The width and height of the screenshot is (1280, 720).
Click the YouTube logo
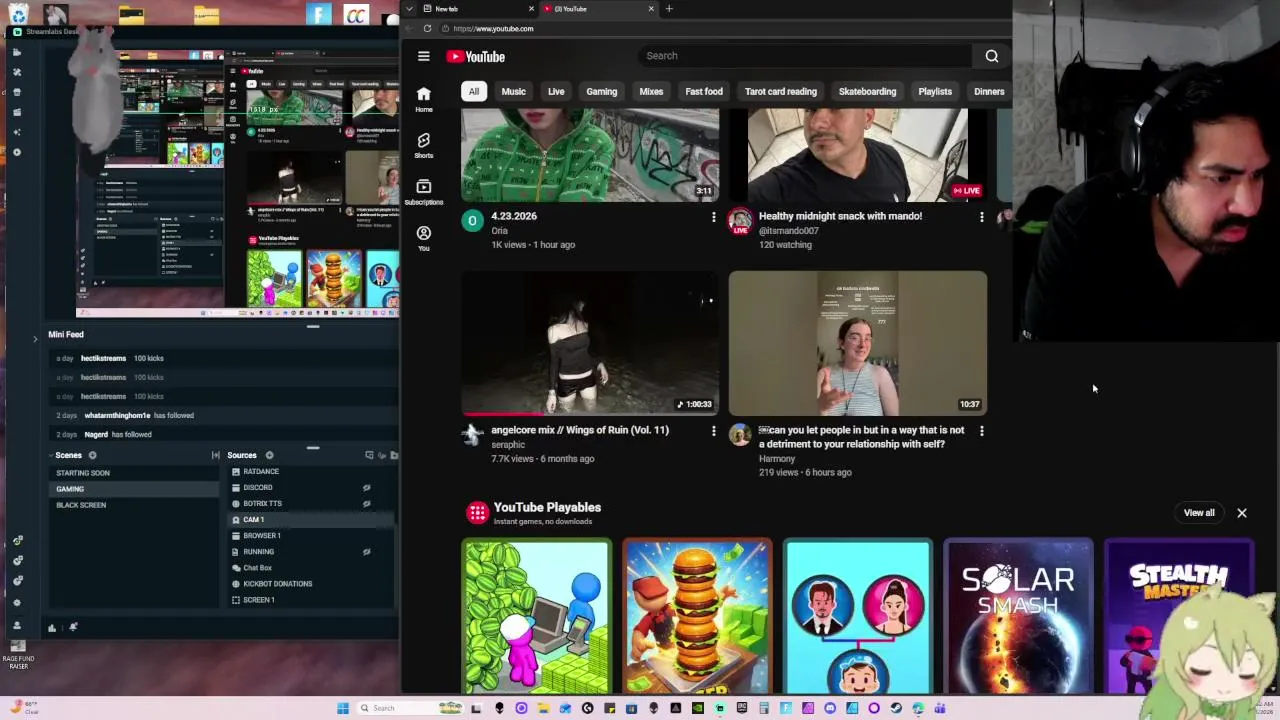coord(476,57)
